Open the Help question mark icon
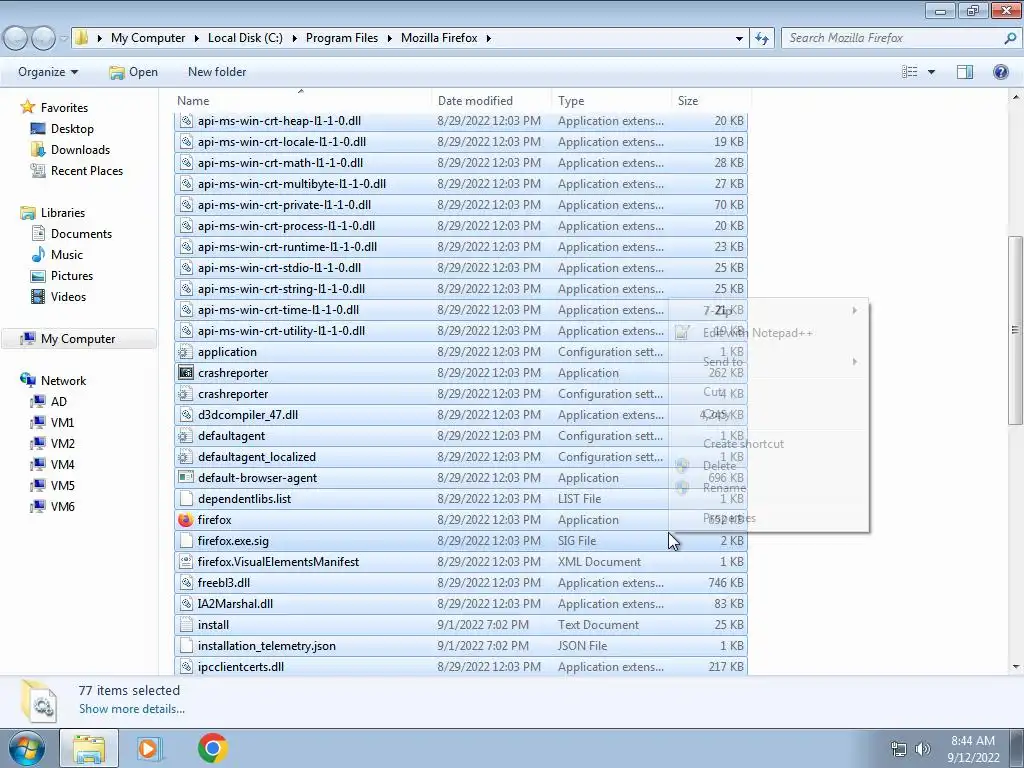This screenshot has height=768, width=1024. click(1000, 72)
